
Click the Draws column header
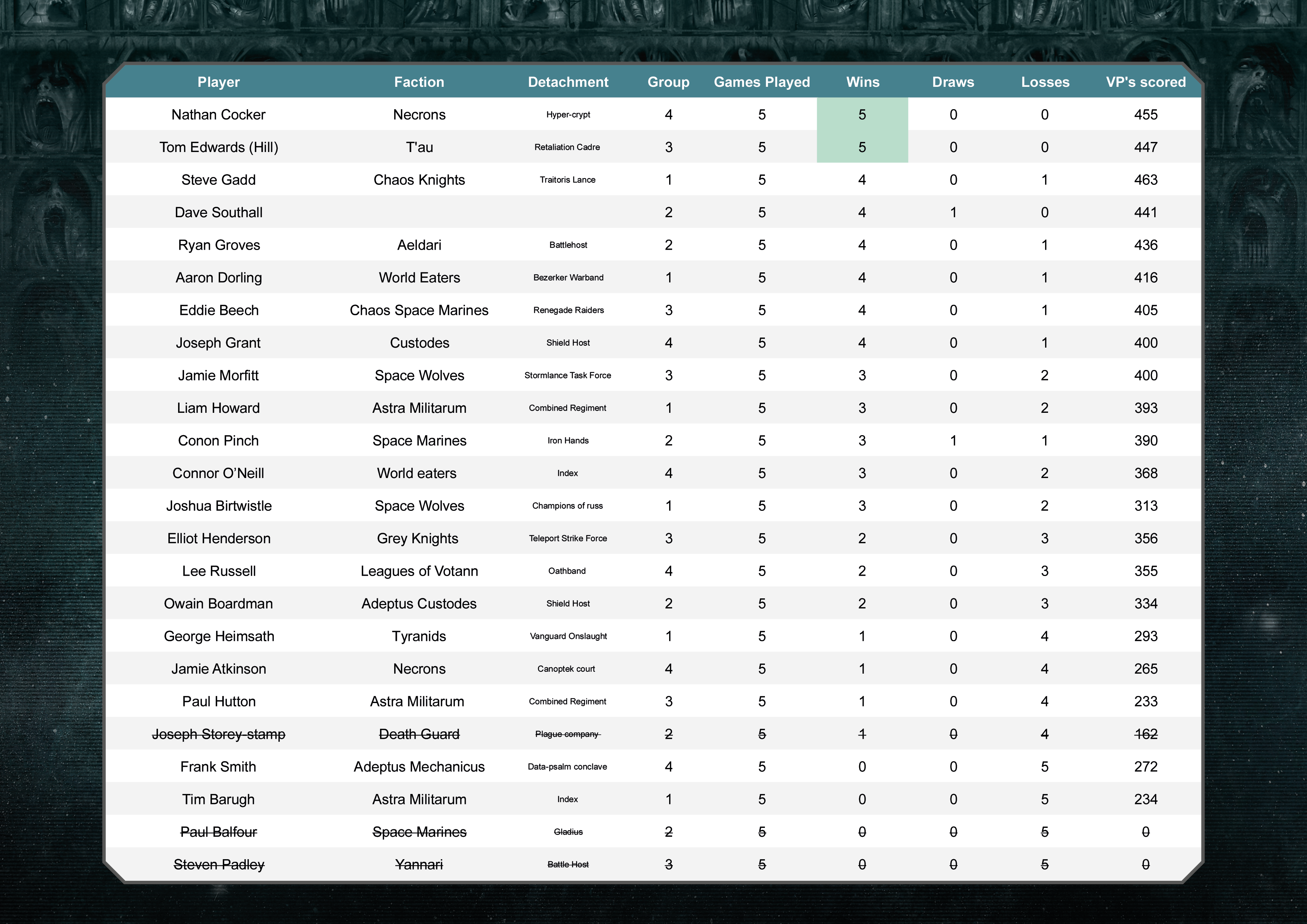[x=953, y=82]
